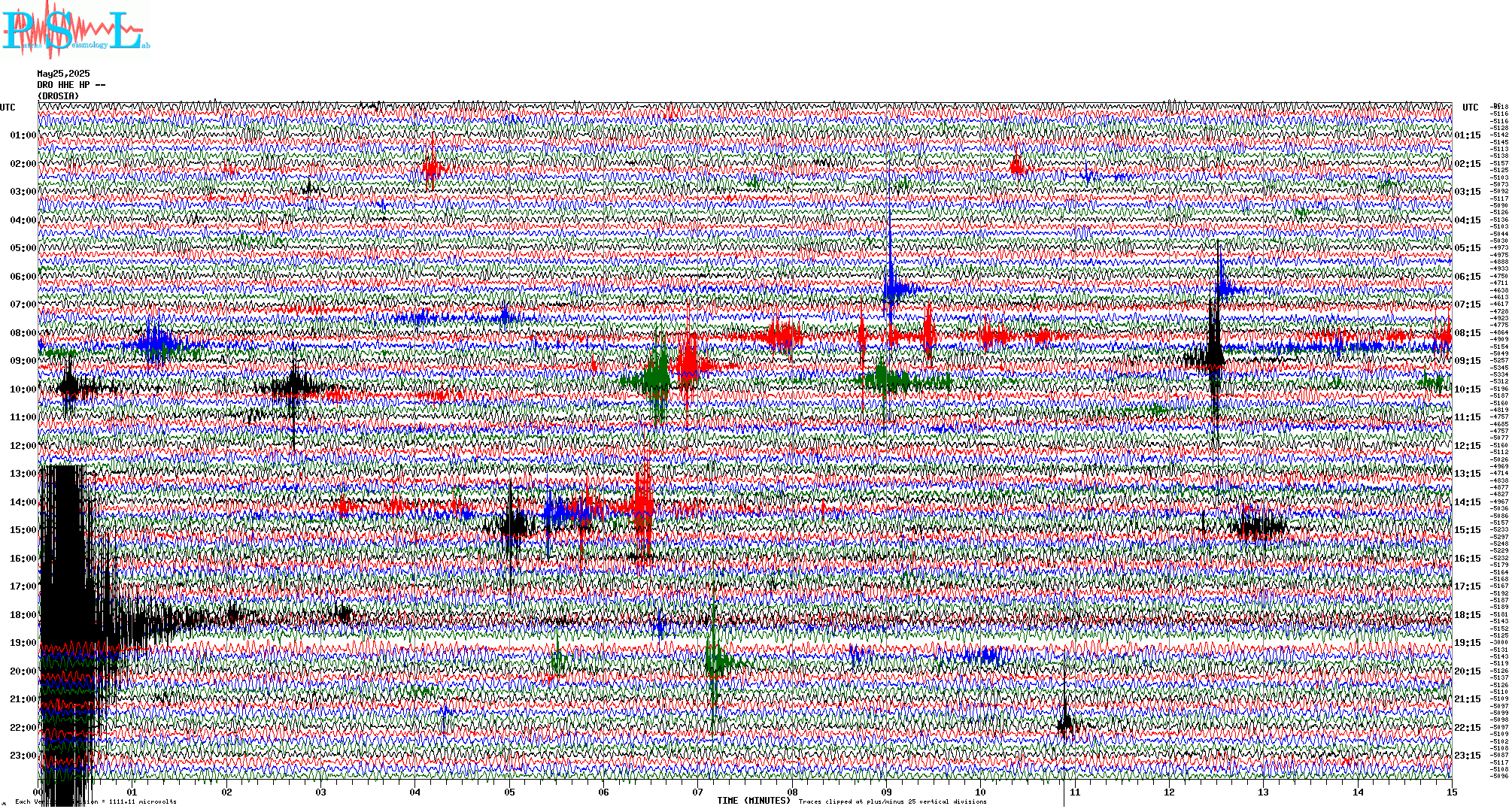Click the 14:00 hour label
1512x812 pixels.
(23, 502)
